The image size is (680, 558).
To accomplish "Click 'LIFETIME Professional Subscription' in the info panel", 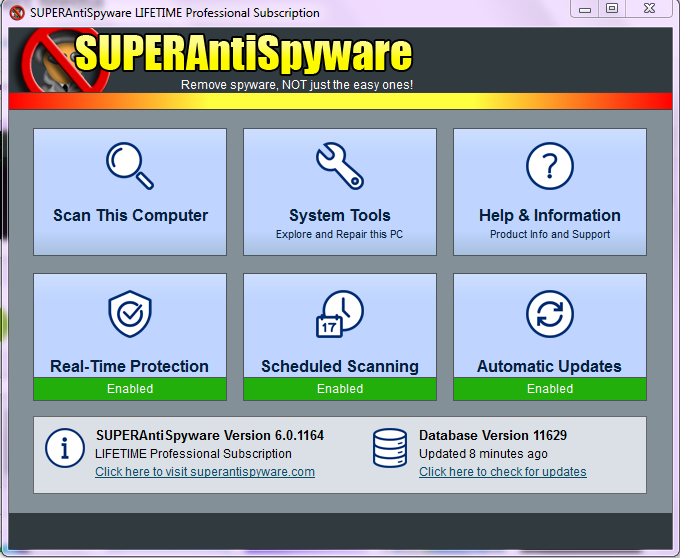I will tap(193, 454).
